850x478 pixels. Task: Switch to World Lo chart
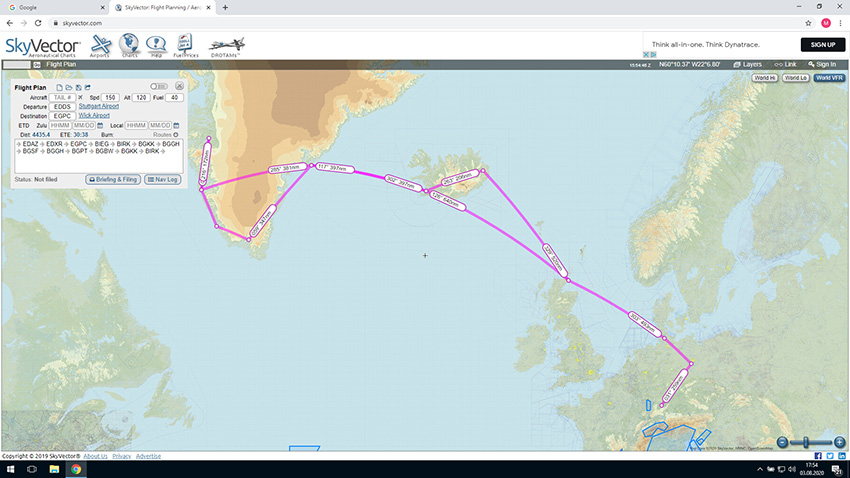point(796,77)
